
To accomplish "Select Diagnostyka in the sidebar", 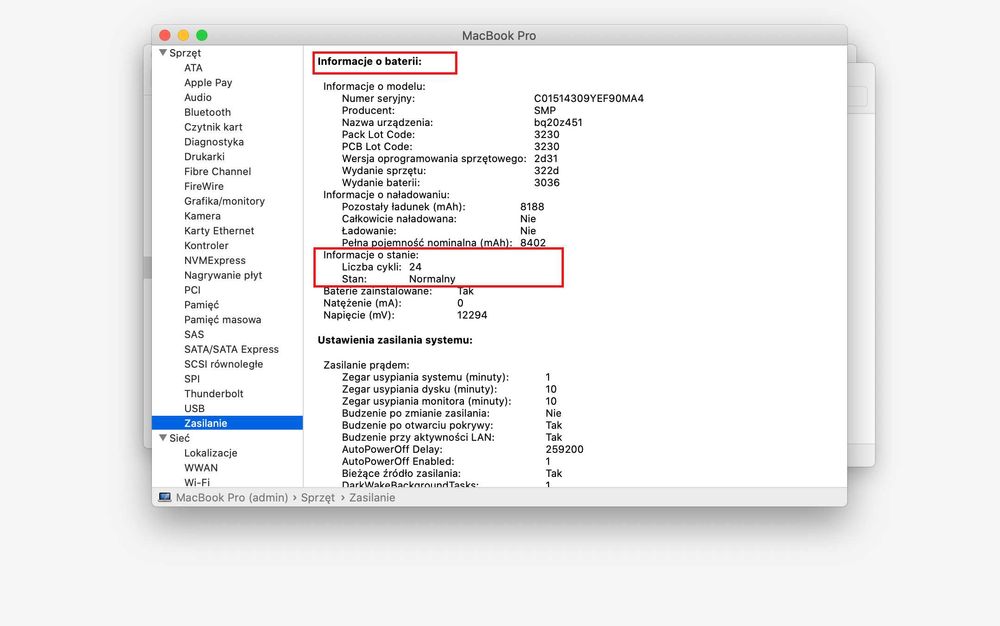I will tap(214, 142).
